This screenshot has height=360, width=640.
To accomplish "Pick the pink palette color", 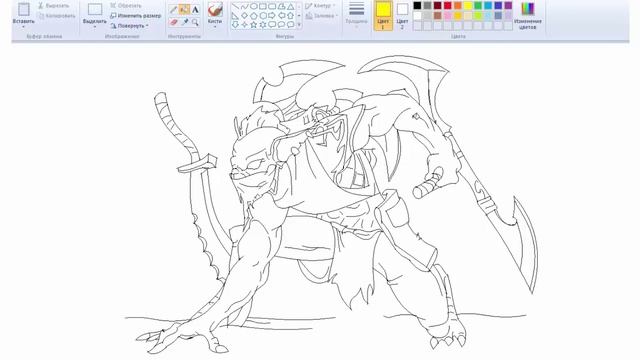I will tap(448, 16).
